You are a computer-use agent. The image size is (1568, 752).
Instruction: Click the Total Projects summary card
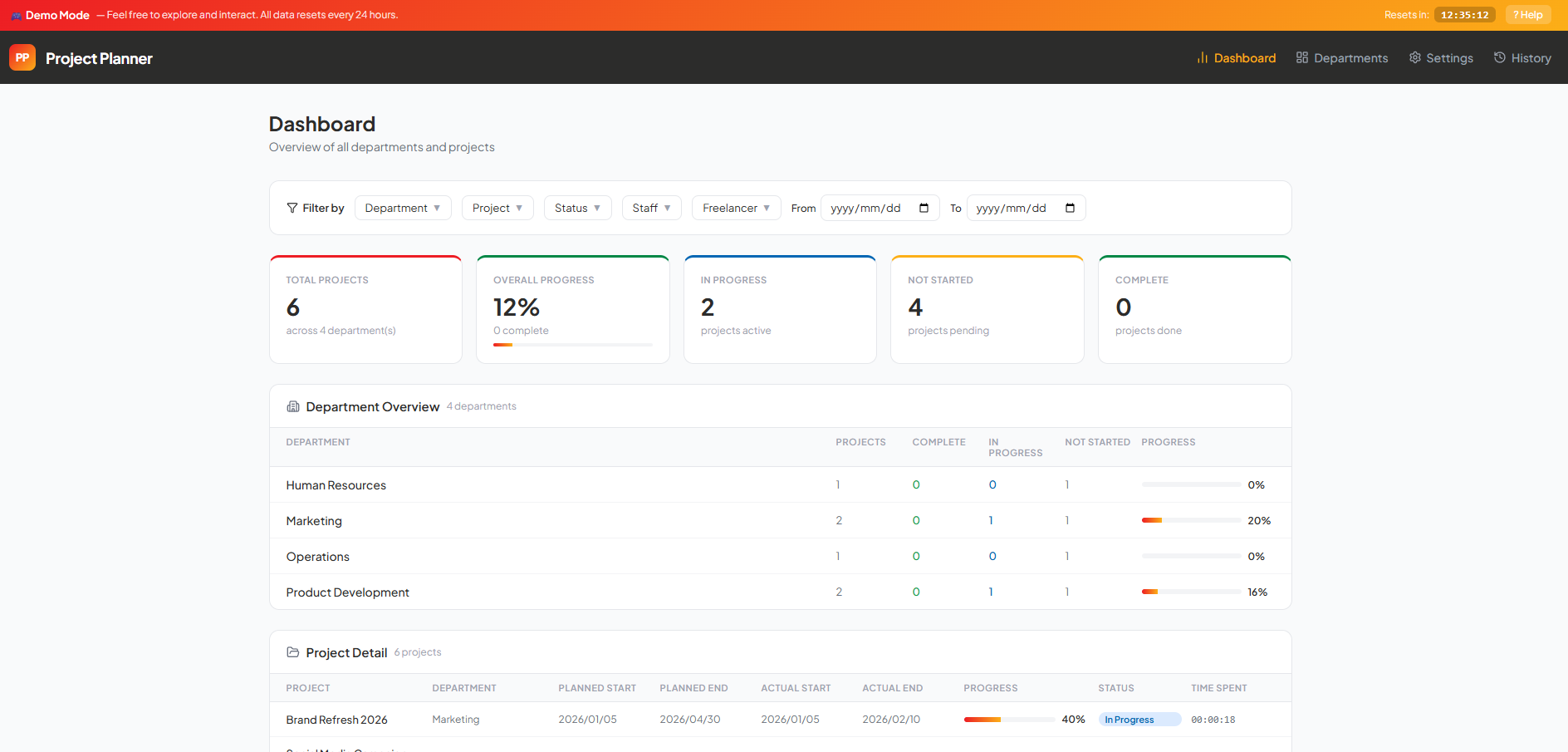pyautogui.click(x=365, y=309)
